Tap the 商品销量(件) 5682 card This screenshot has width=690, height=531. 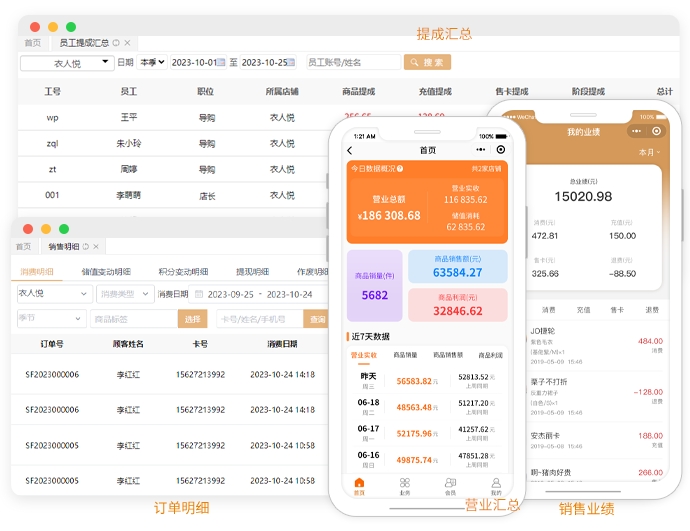point(374,286)
